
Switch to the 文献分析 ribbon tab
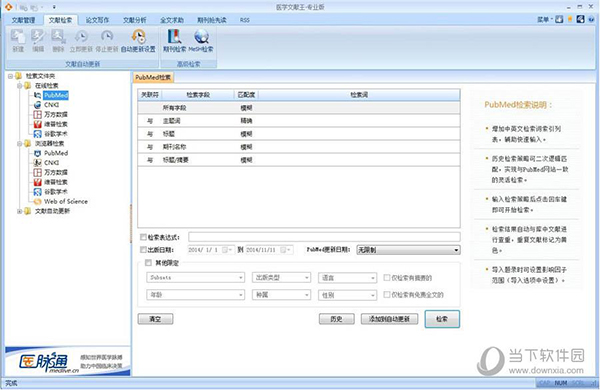(135, 20)
